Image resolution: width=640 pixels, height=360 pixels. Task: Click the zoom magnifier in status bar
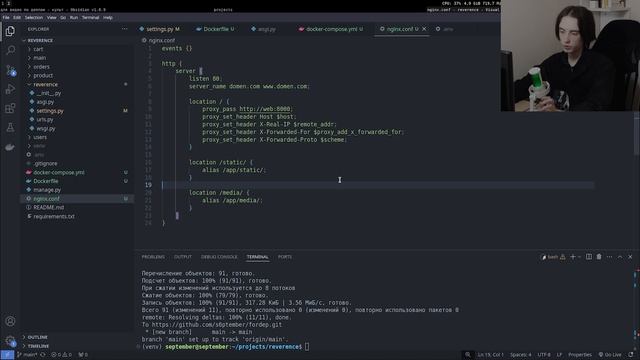point(468,355)
